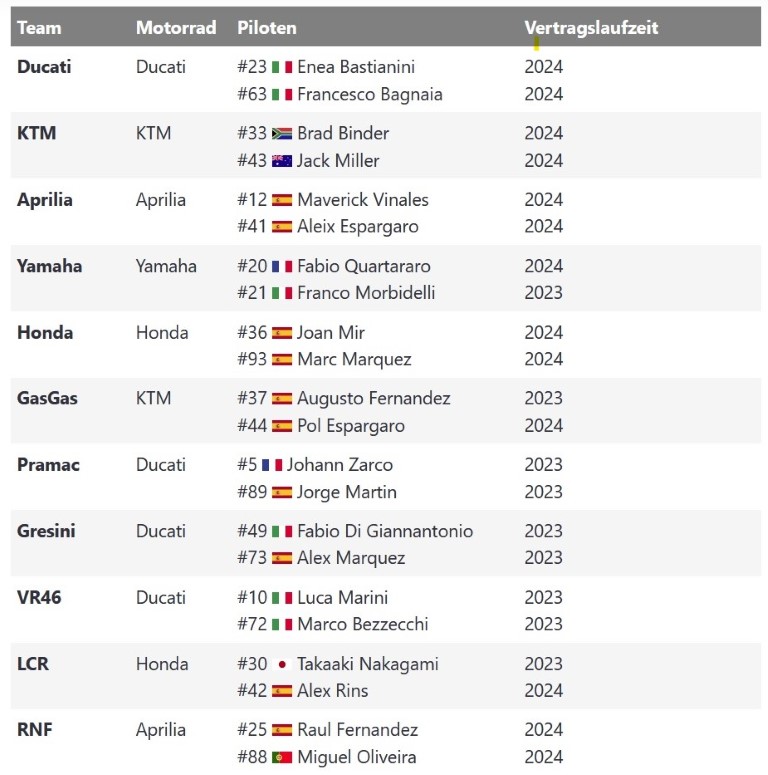Click the Motorrad column header
The image size is (768, 775).
point(176,28)
